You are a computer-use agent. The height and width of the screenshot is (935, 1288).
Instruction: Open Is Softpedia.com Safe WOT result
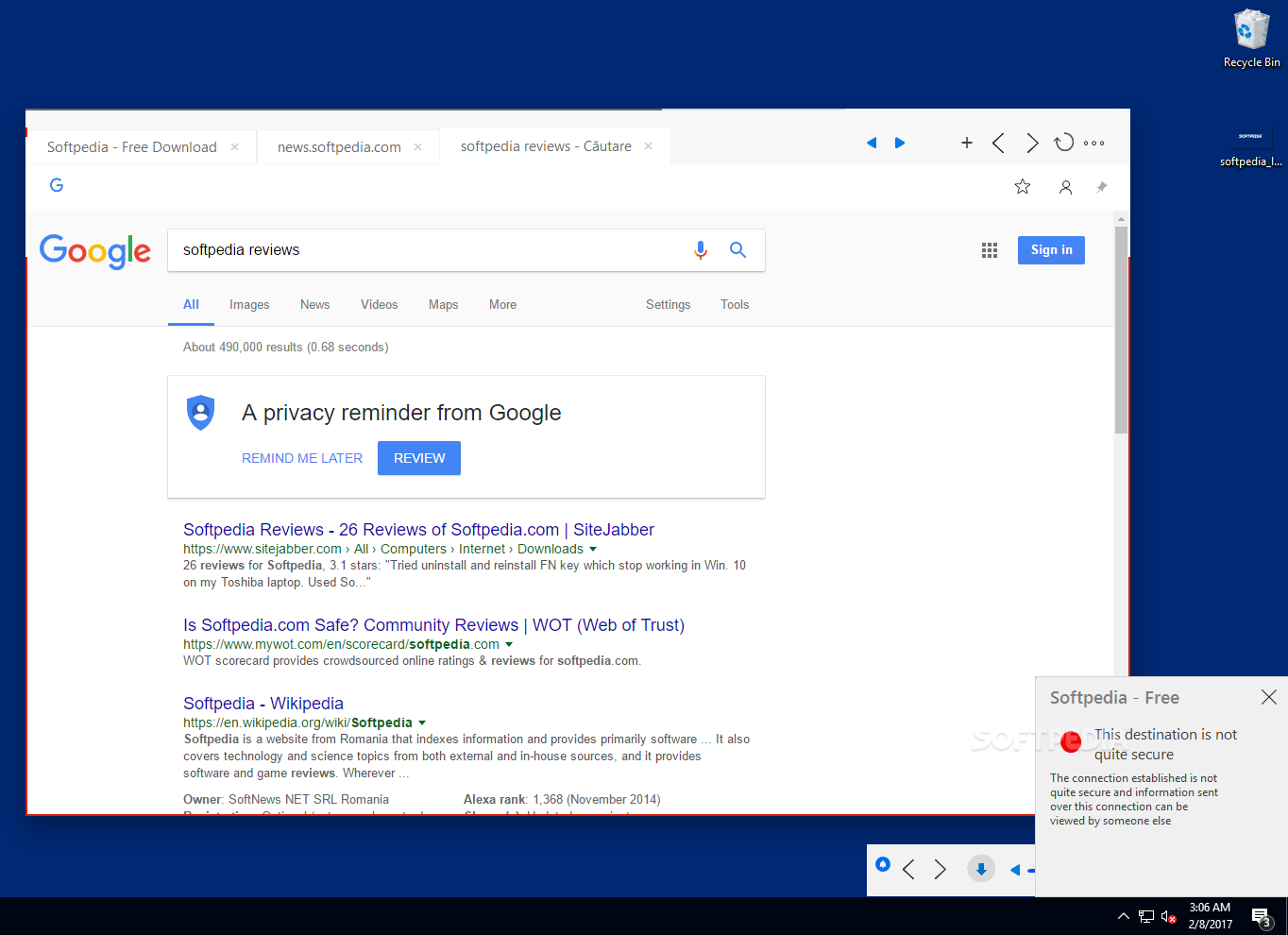coord(433,625)
